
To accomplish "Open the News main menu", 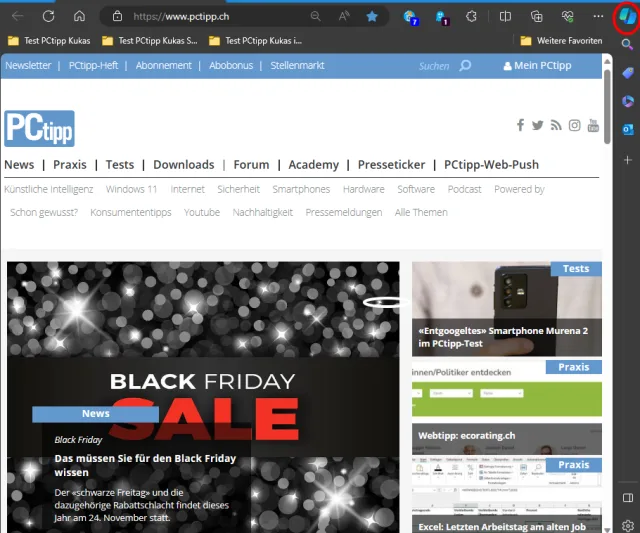I will pyautogui.click(x=19, y=164).
